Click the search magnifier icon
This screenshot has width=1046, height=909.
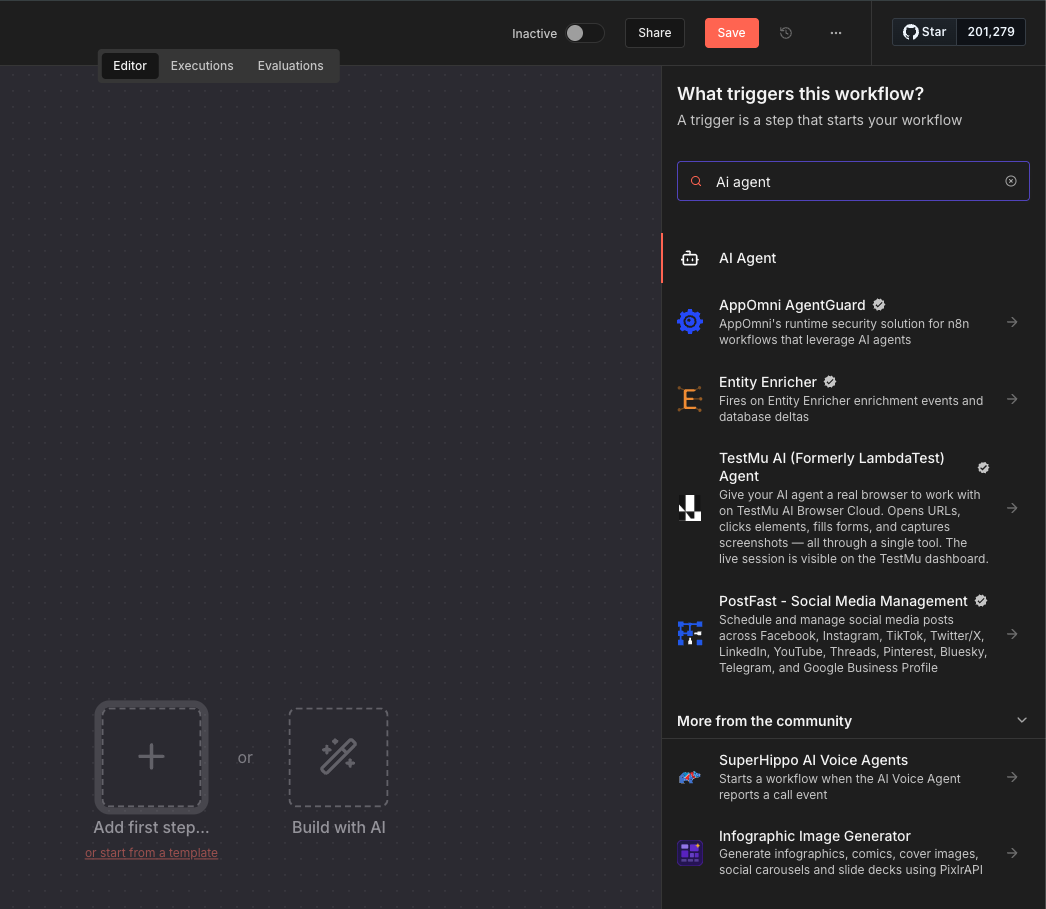[x=696, y=181]
